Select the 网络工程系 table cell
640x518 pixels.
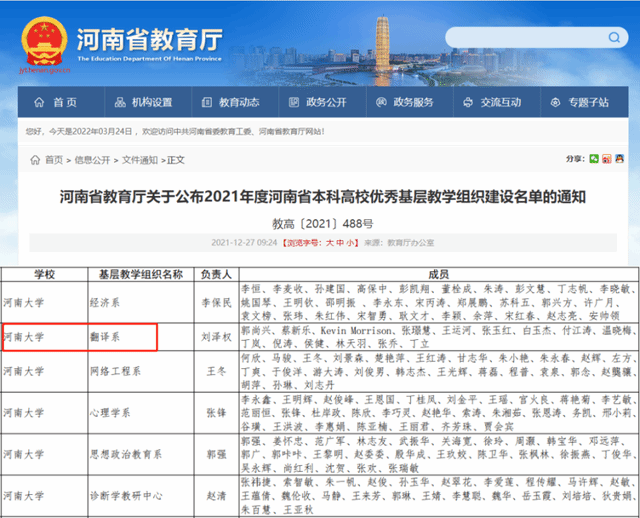141,371
